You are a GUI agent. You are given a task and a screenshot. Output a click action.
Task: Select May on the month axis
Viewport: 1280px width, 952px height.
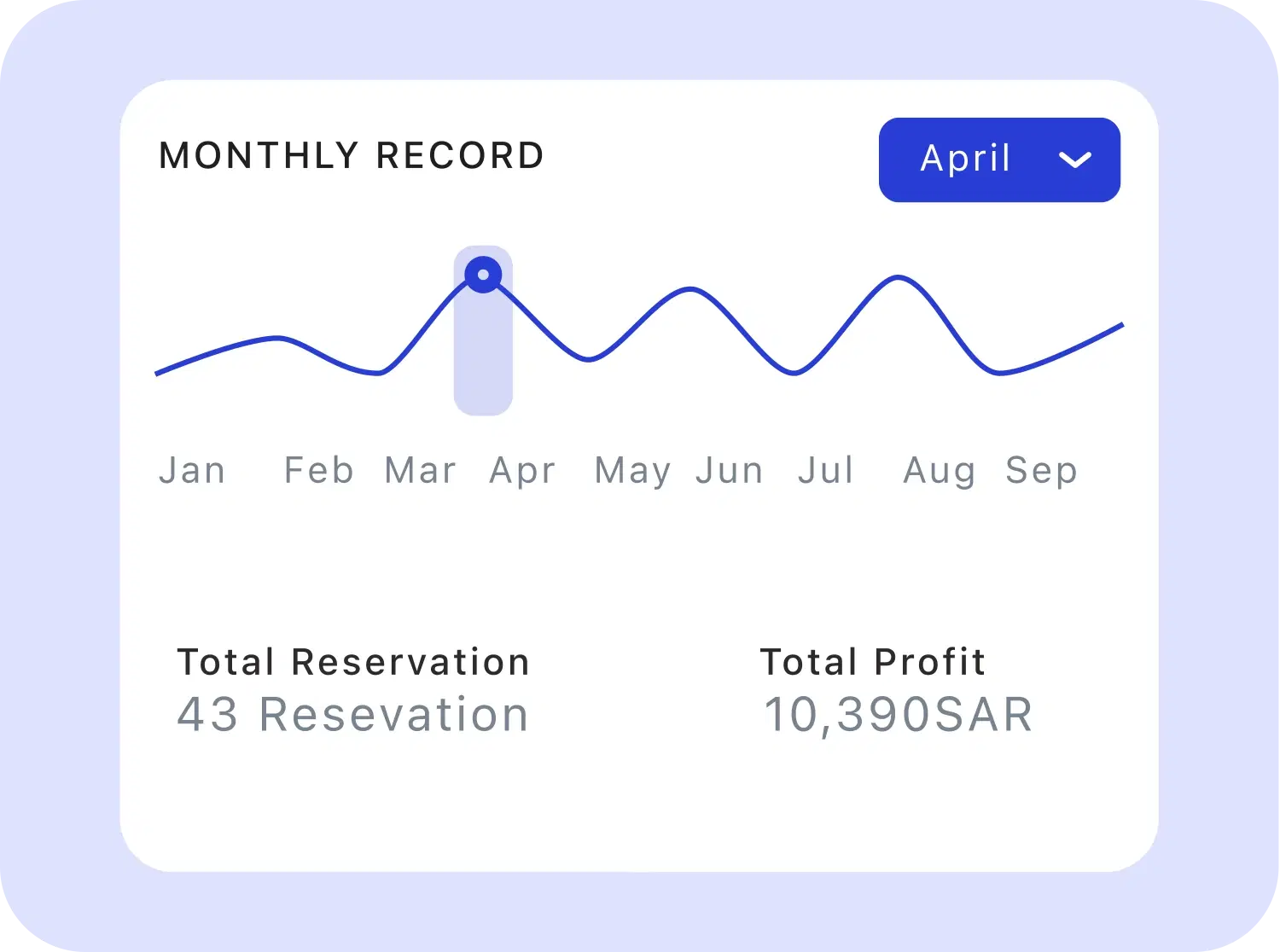[632, 471]
